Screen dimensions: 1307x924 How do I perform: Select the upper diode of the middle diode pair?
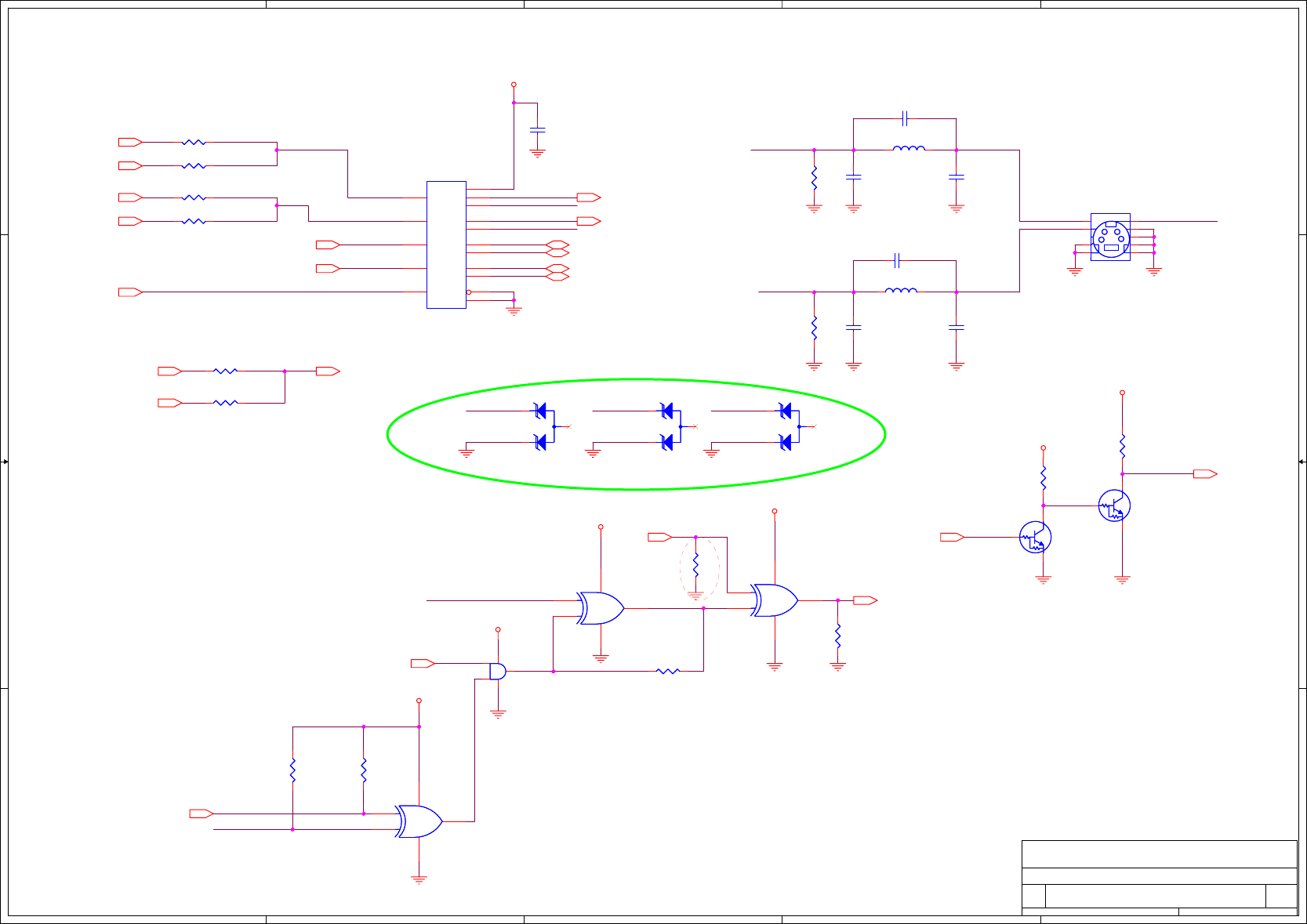point(667,410)
